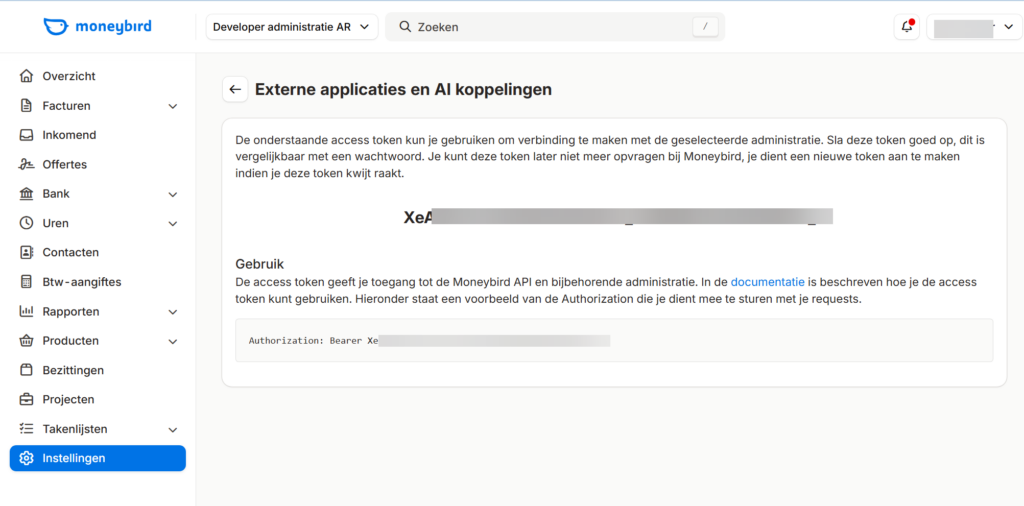
Task: Click the Gebruik heading
Action: coord(260,265)
